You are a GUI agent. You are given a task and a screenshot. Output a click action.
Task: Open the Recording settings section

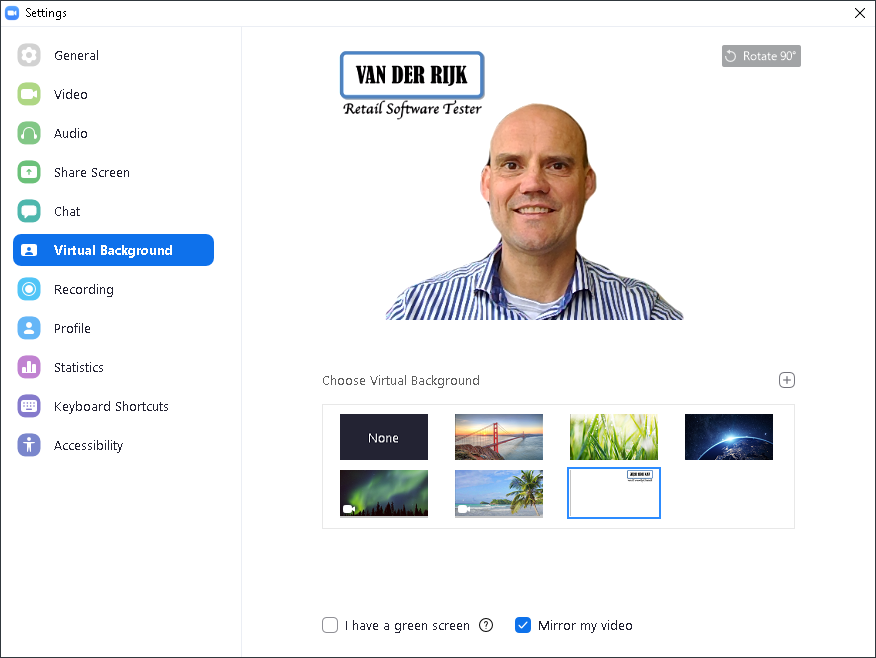(x=85, y=289)
